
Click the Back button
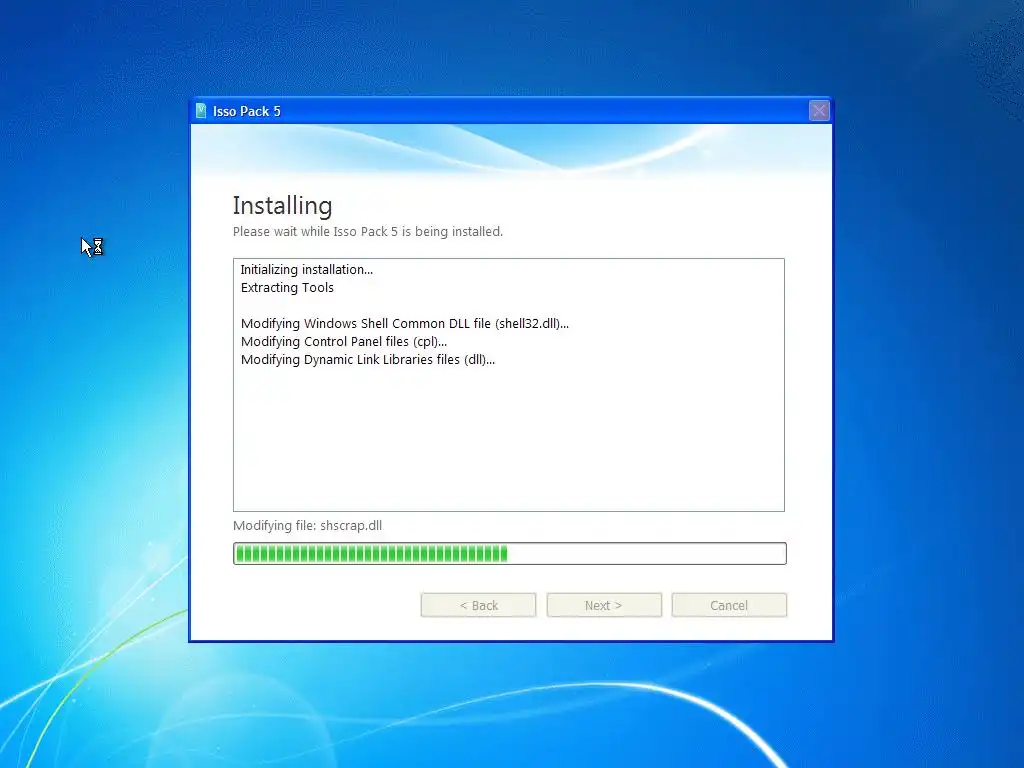478,605
